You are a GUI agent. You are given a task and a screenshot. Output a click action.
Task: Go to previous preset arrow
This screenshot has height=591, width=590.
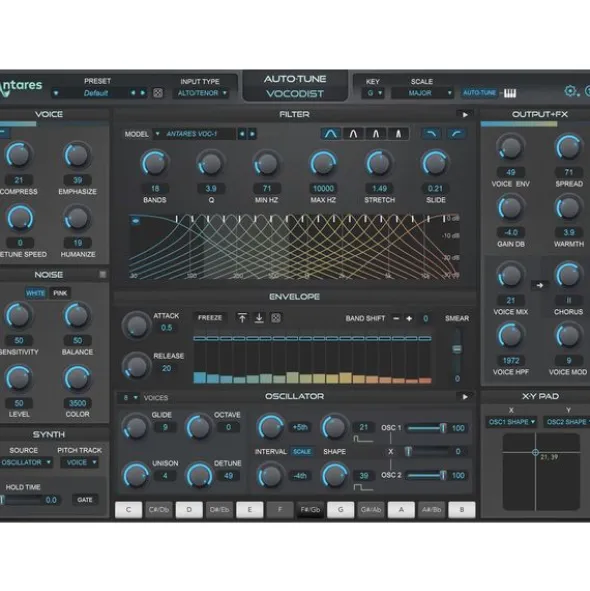click(133, 93)
